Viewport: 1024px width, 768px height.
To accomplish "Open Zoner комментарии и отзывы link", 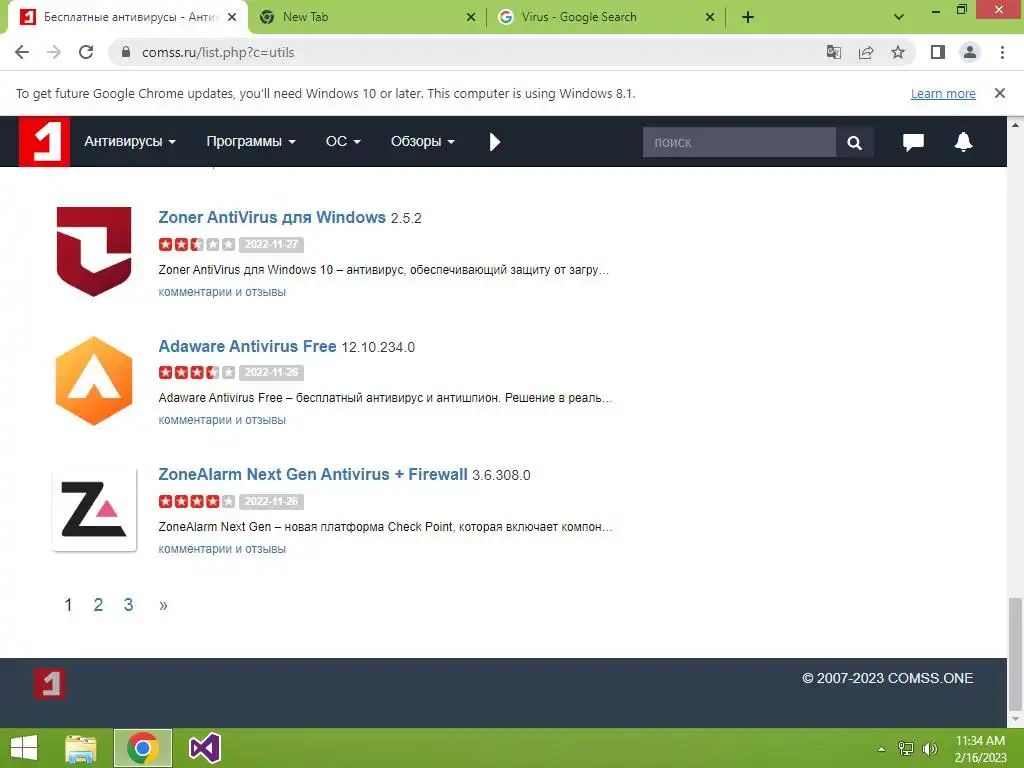I will tap(222, 292).
